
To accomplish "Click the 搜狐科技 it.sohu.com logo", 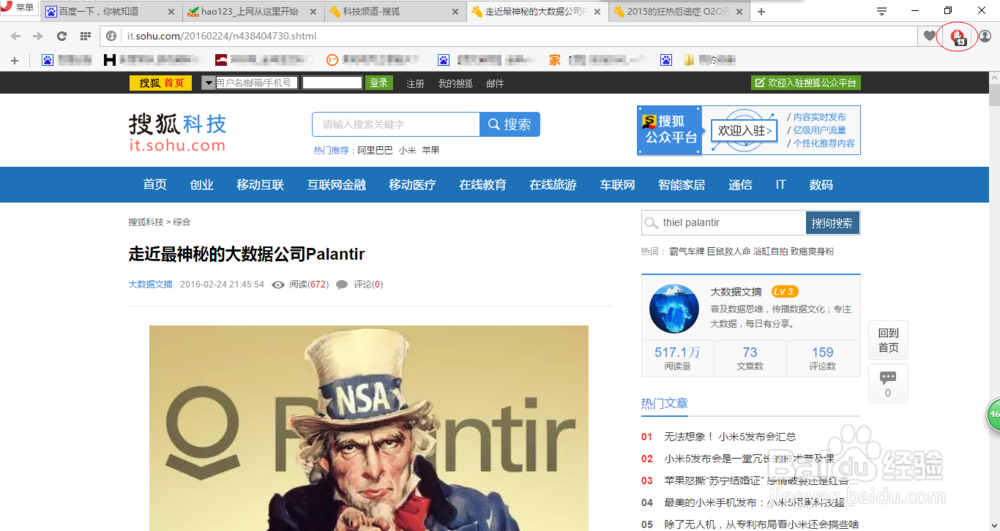I will click(x=177, y=133).
